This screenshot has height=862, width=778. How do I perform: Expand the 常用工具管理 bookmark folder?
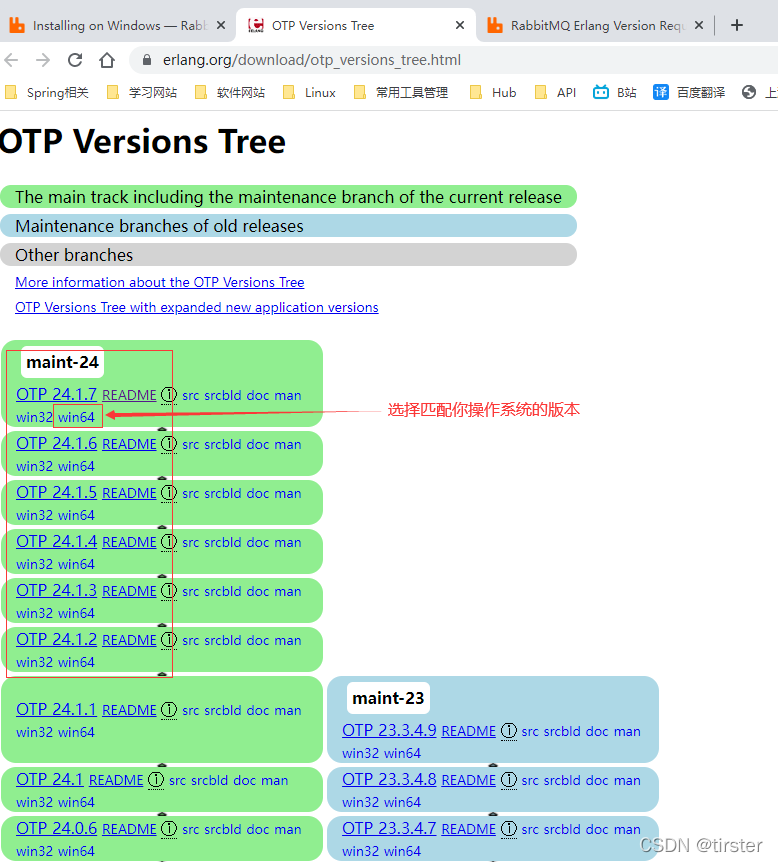tap(401, 92)
